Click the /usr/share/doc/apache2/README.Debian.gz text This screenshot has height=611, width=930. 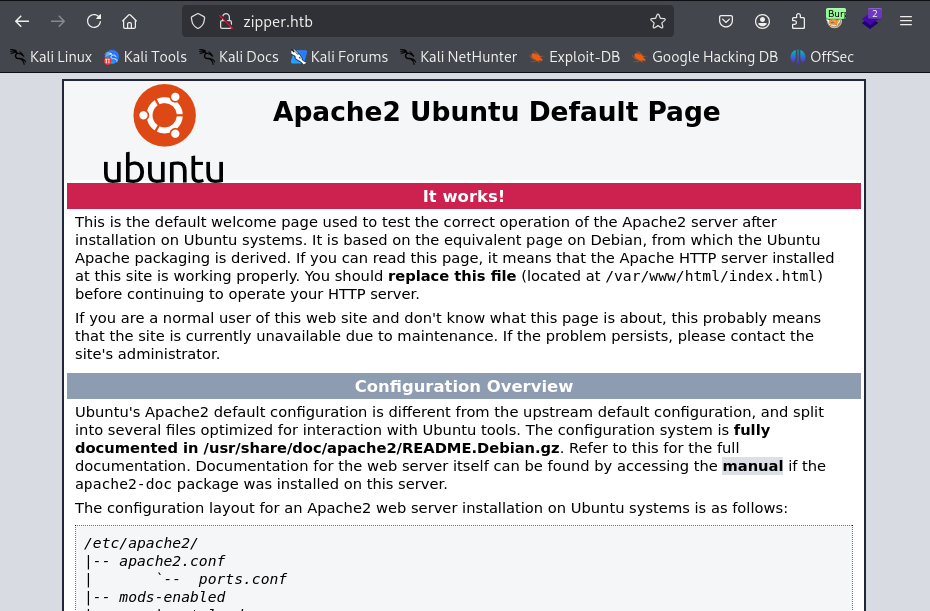[x=381, y=448]
